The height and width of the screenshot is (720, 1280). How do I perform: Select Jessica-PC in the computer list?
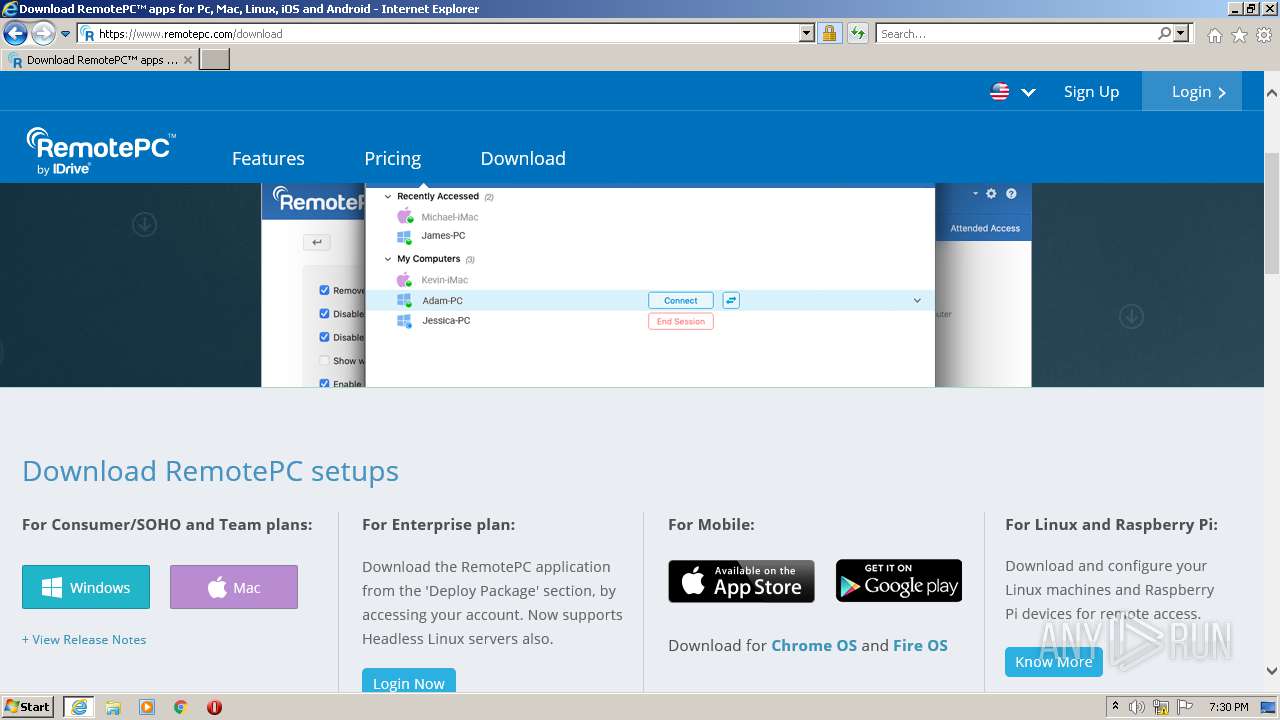point(446,321)
